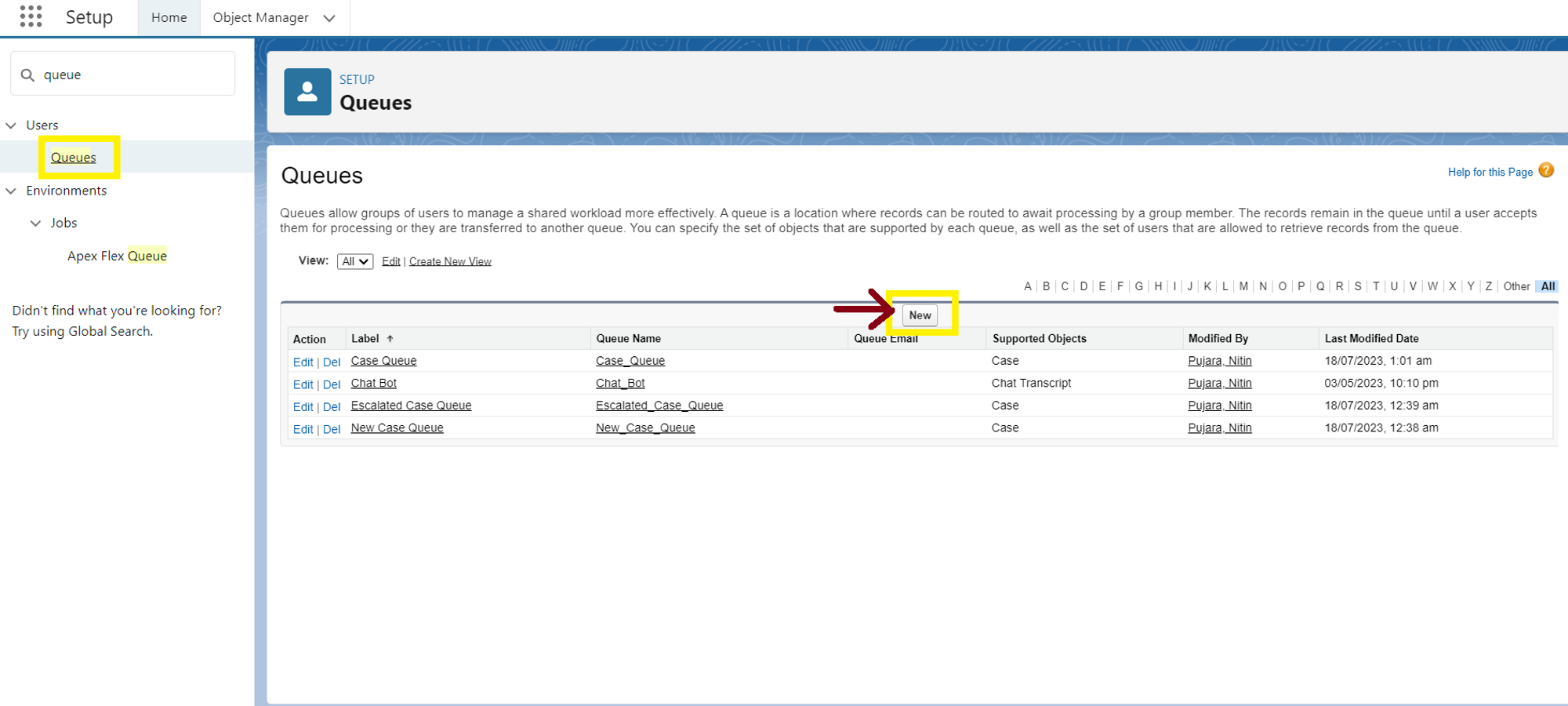The image size is (1568, 706).
Task: Click the date 18/07/2023, 1:01 am
Action: point(1378,361)
